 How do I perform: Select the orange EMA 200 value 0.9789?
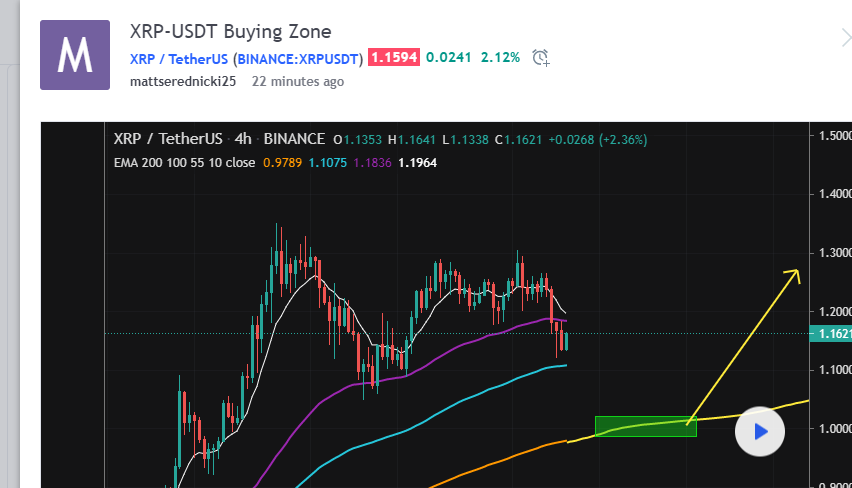point(282,162)
